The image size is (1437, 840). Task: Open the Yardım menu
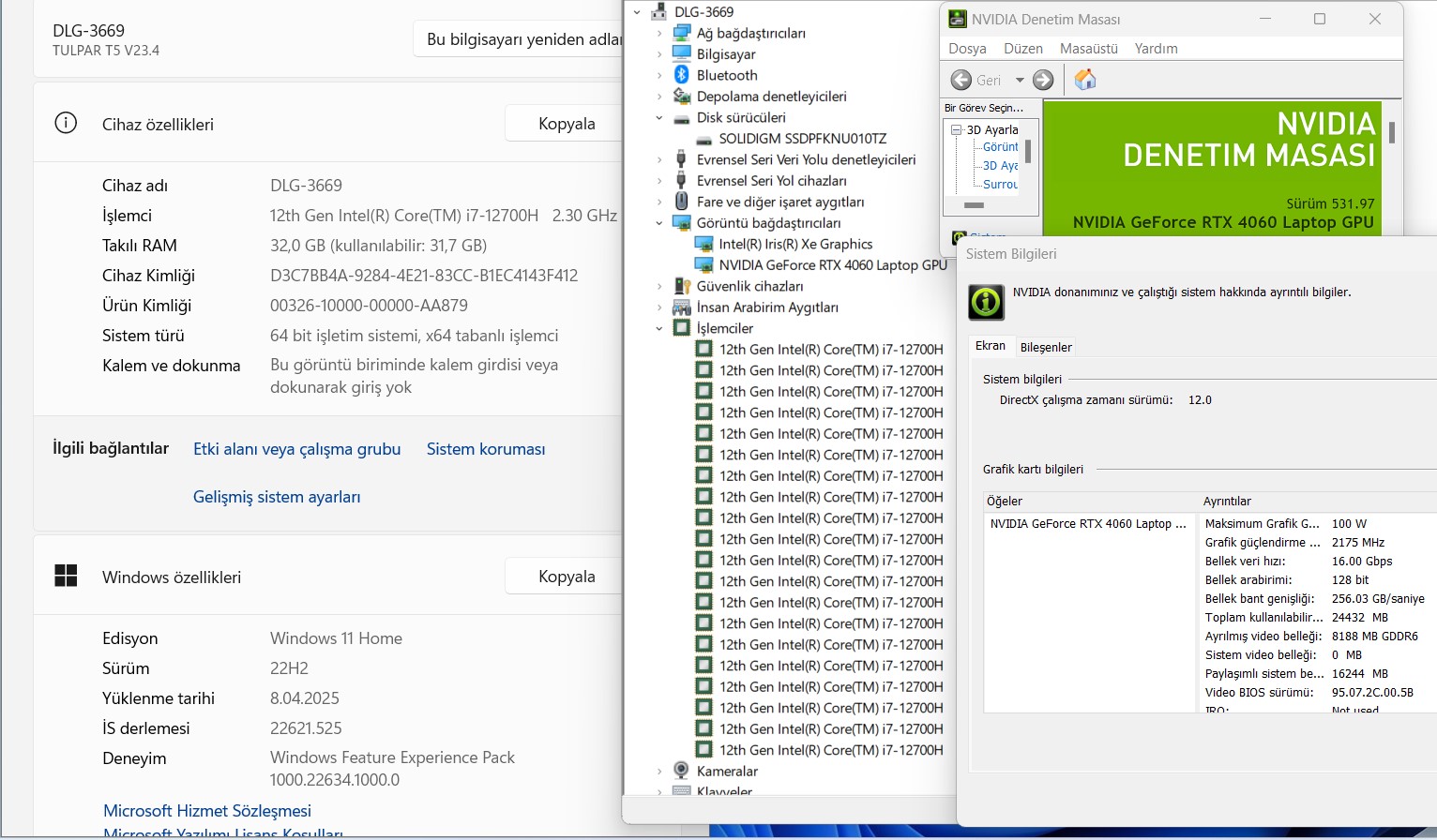(x=1157, y=49)
